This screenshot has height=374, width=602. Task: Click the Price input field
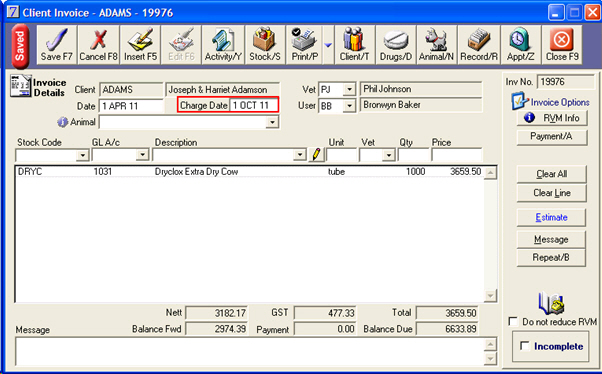[x=456, y=155]
